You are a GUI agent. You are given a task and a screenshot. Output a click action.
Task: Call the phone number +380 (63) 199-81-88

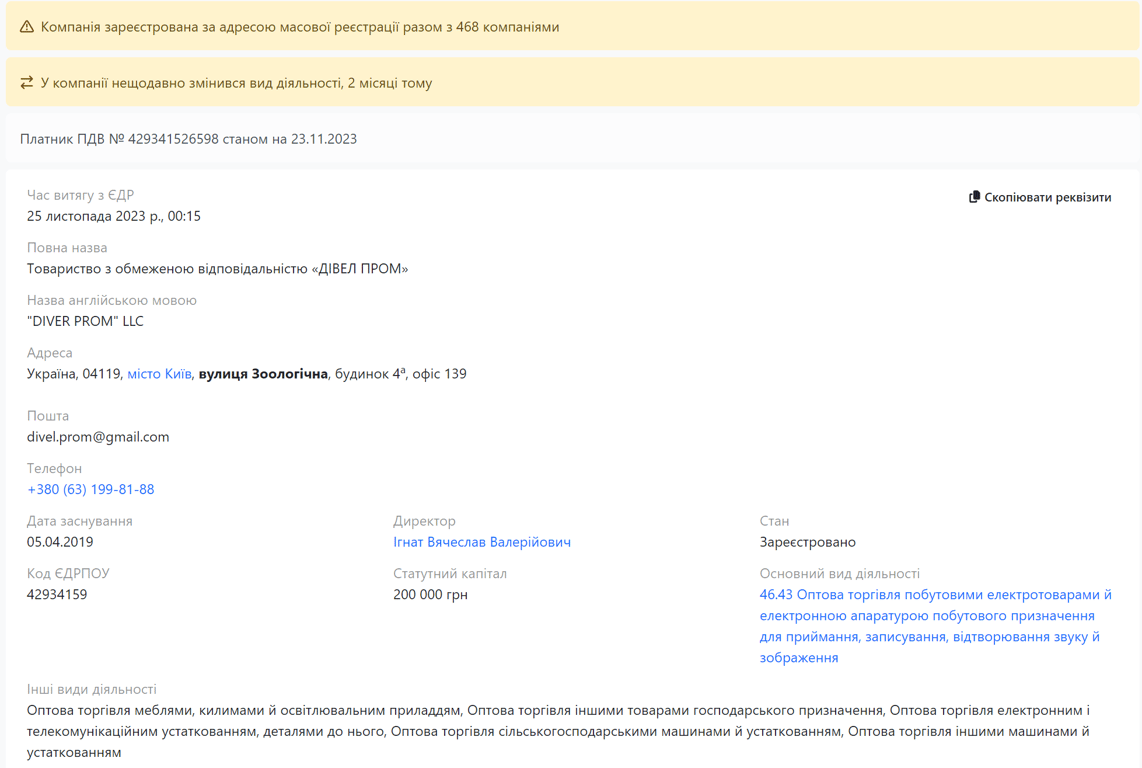point(90,489)
